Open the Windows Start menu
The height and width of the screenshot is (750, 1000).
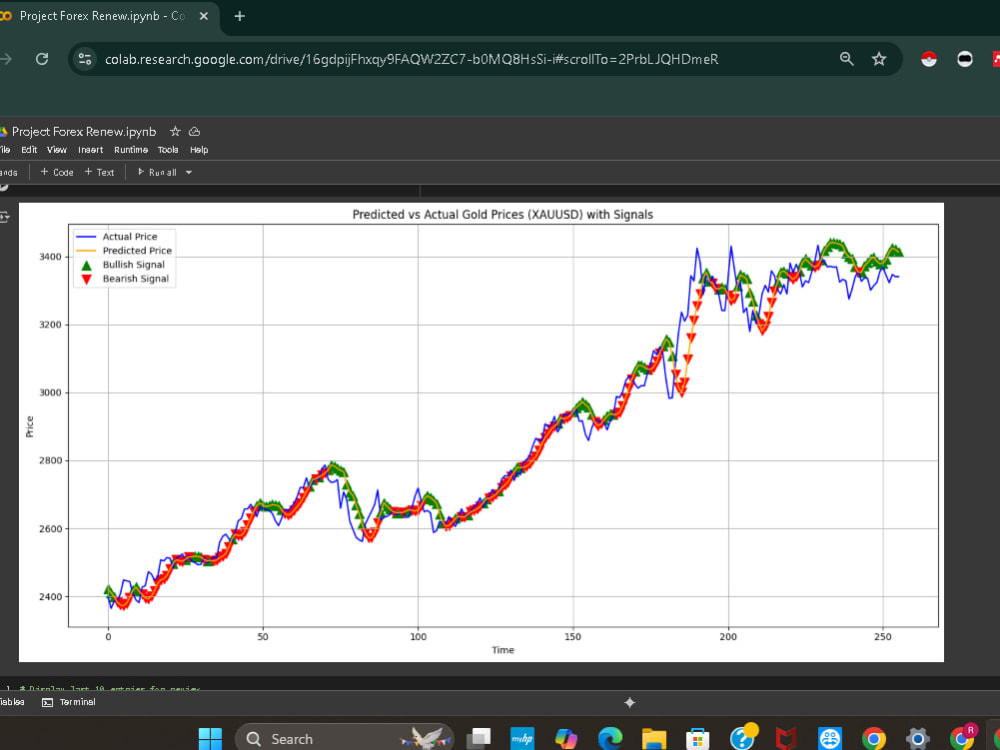point(210,739)
